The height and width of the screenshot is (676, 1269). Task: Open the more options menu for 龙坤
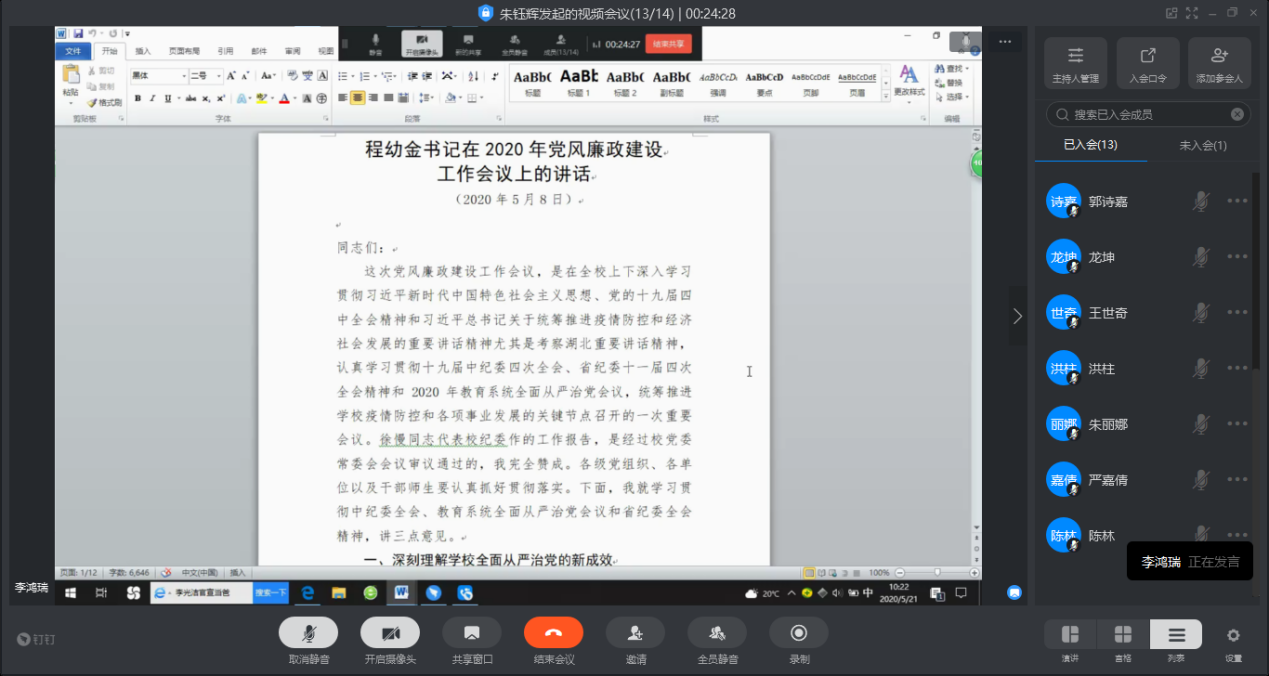1237,257
